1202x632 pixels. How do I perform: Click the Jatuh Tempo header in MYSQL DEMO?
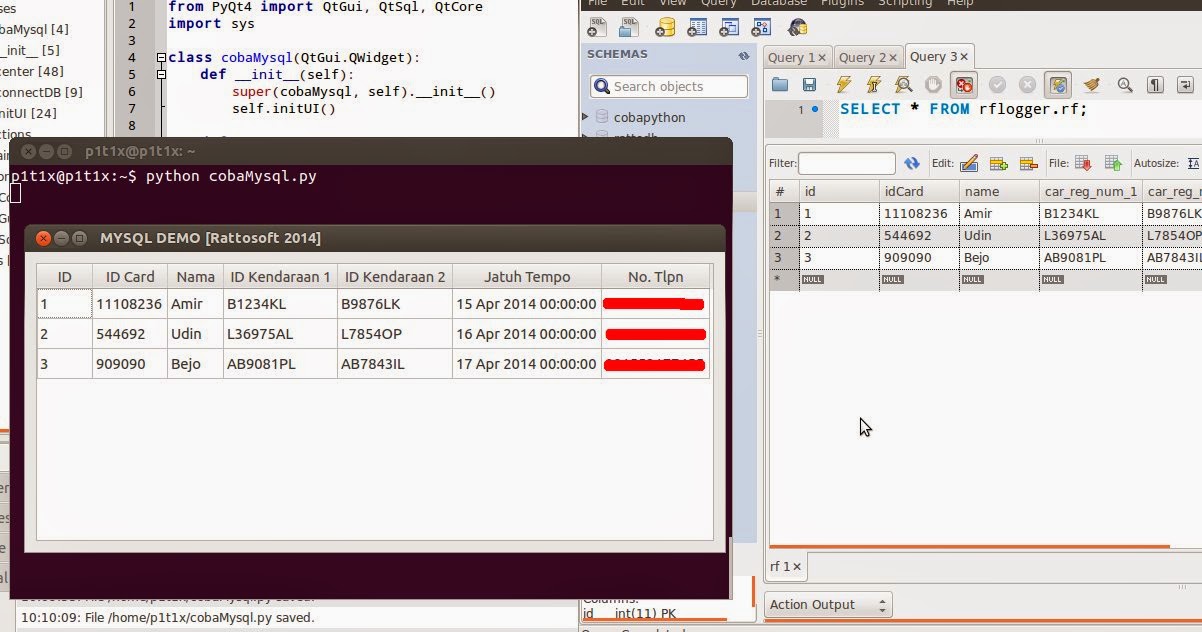[x=527, y=277]
